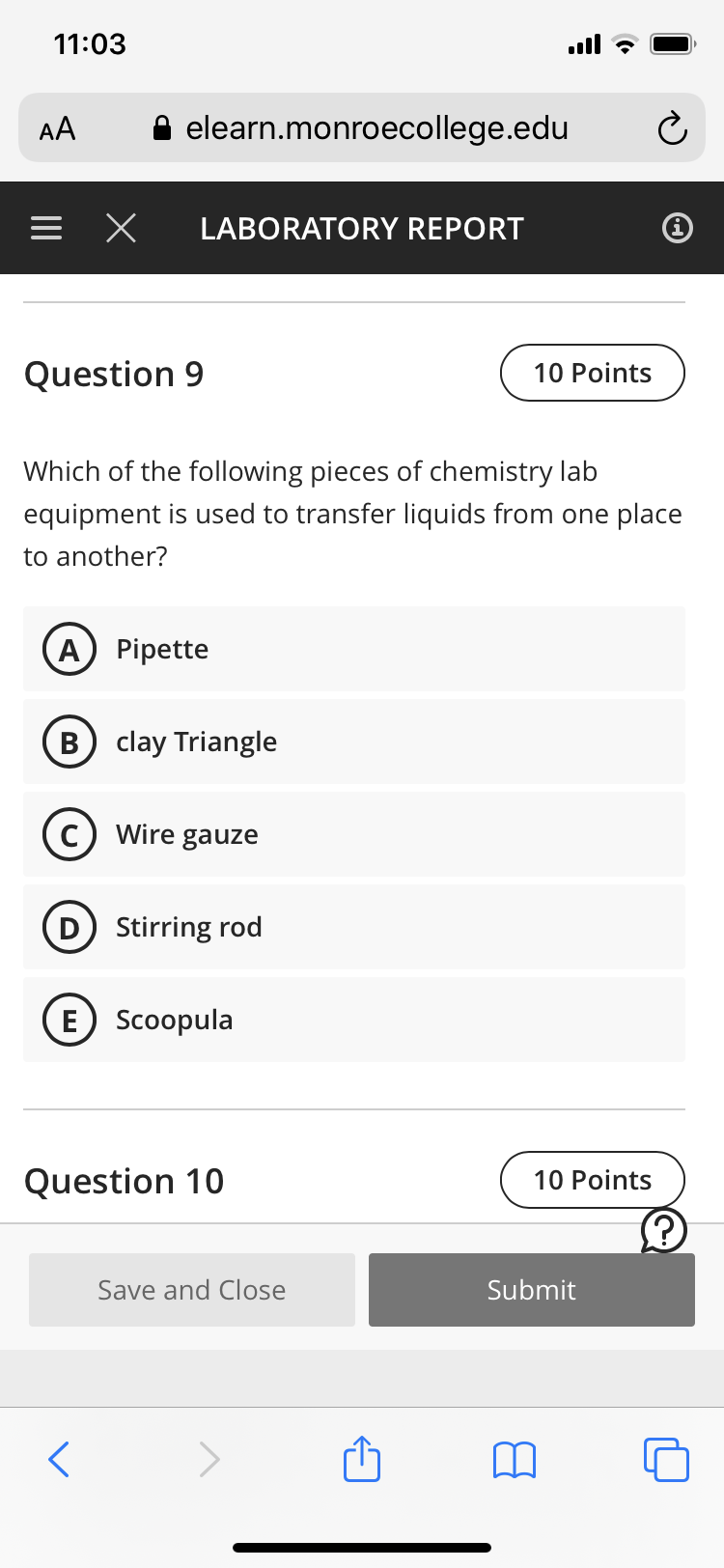The image size is (724, 1568).
Task: Submit the laboratory report
Action: coord(532,1290)
